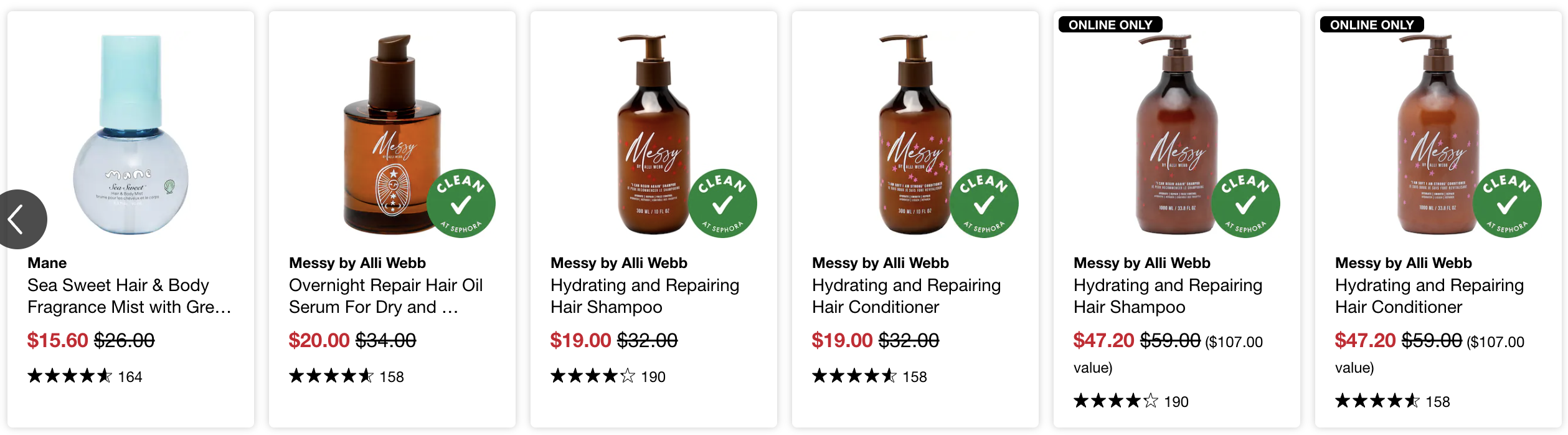Click the previous carousel arrow button
The width and height of the screenshot is (1568, 435).
19,219
